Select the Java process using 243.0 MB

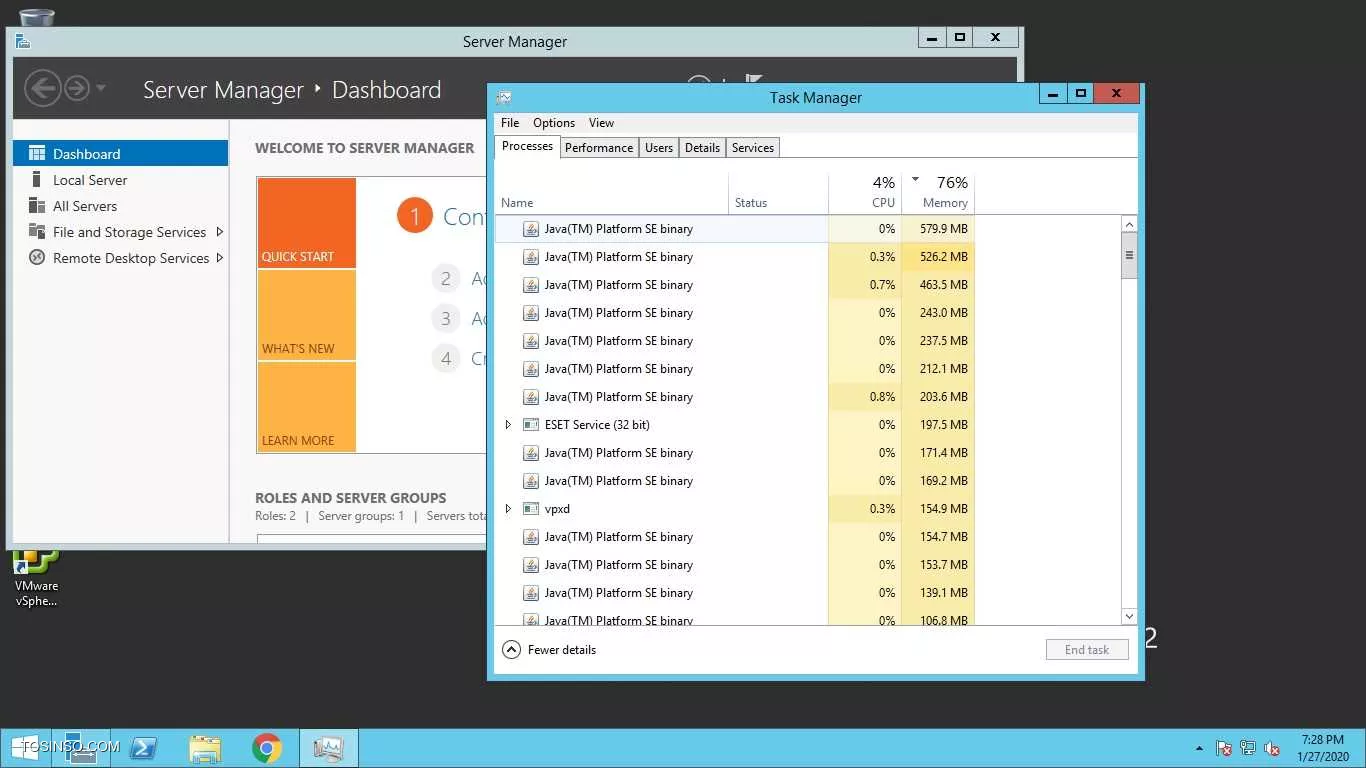[735, 313]
